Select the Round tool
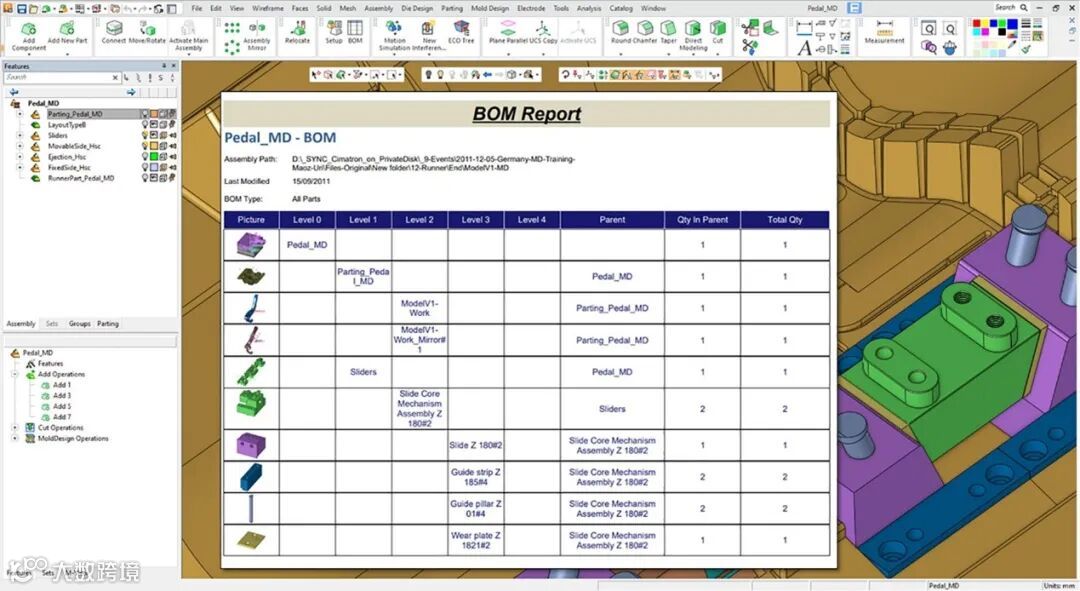 621,32
